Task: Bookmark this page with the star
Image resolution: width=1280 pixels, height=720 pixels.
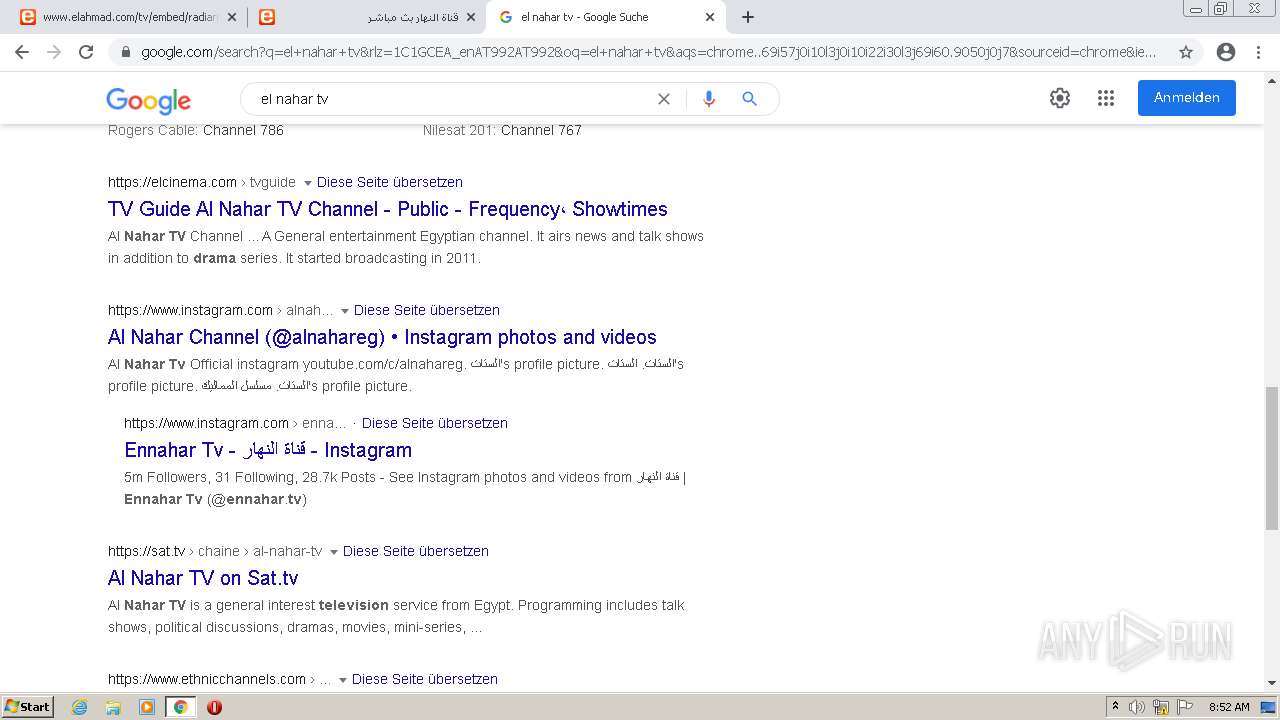Action: 1186,52
